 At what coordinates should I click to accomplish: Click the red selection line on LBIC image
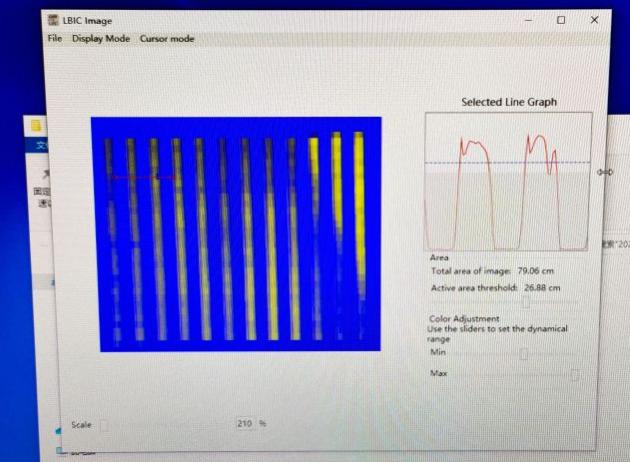140,177
